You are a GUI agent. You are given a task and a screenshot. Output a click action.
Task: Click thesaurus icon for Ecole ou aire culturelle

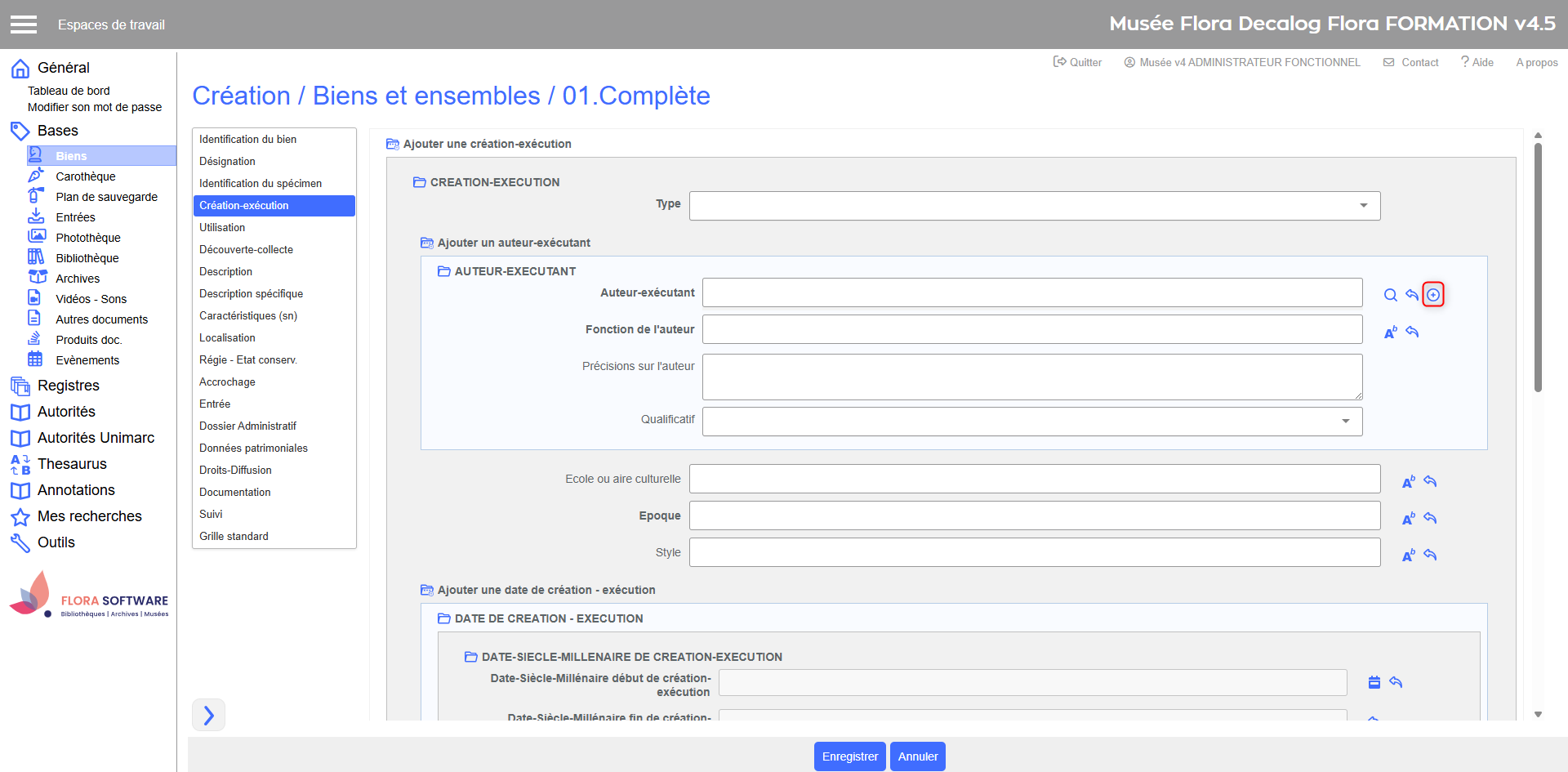1408,481
